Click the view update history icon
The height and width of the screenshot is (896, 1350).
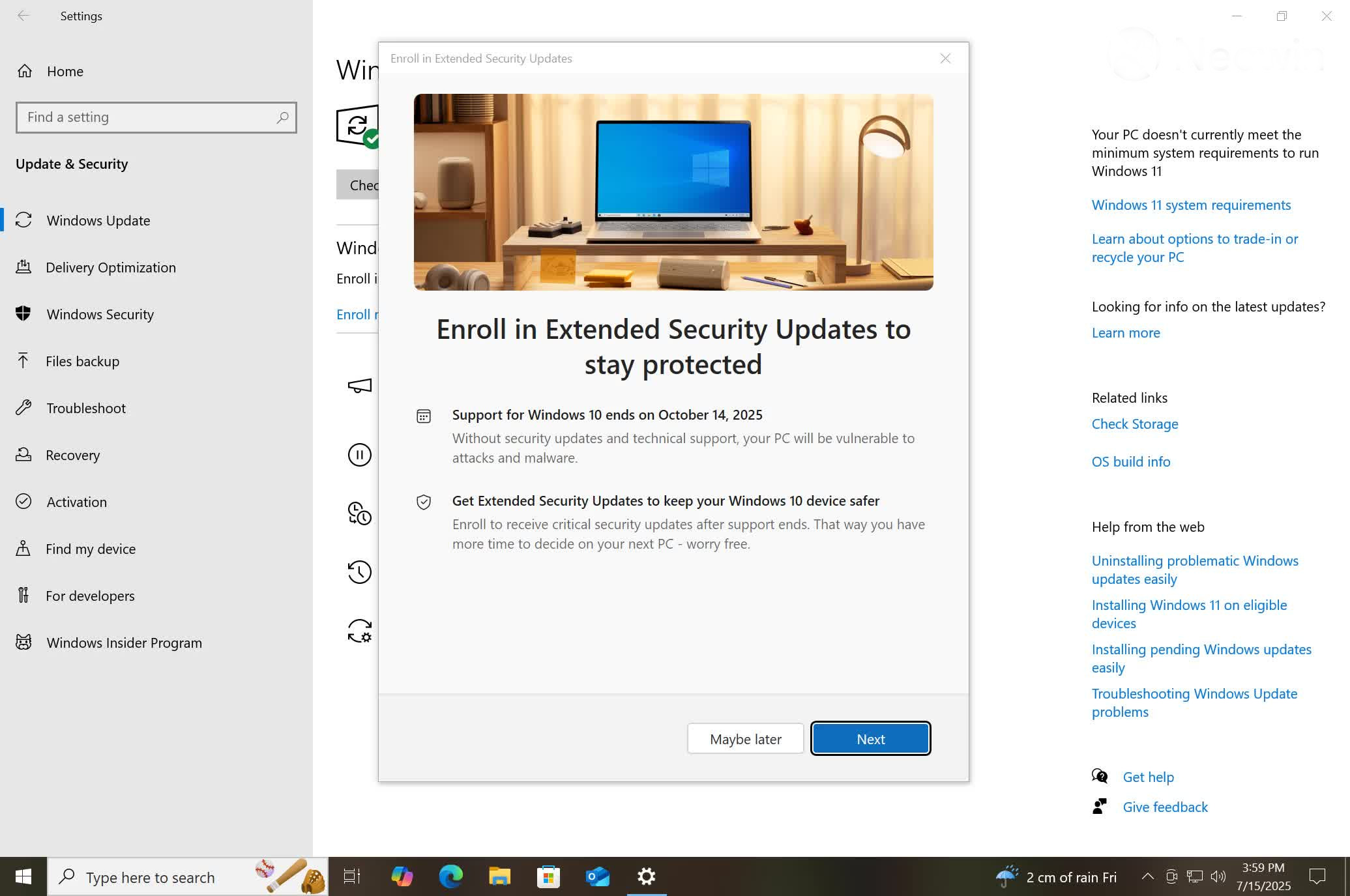click(x=359, y=572)
